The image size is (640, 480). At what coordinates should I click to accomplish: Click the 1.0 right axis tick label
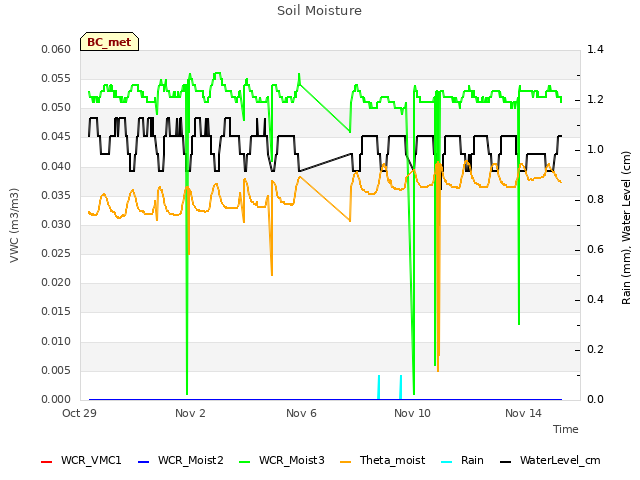tap(595, 149)
